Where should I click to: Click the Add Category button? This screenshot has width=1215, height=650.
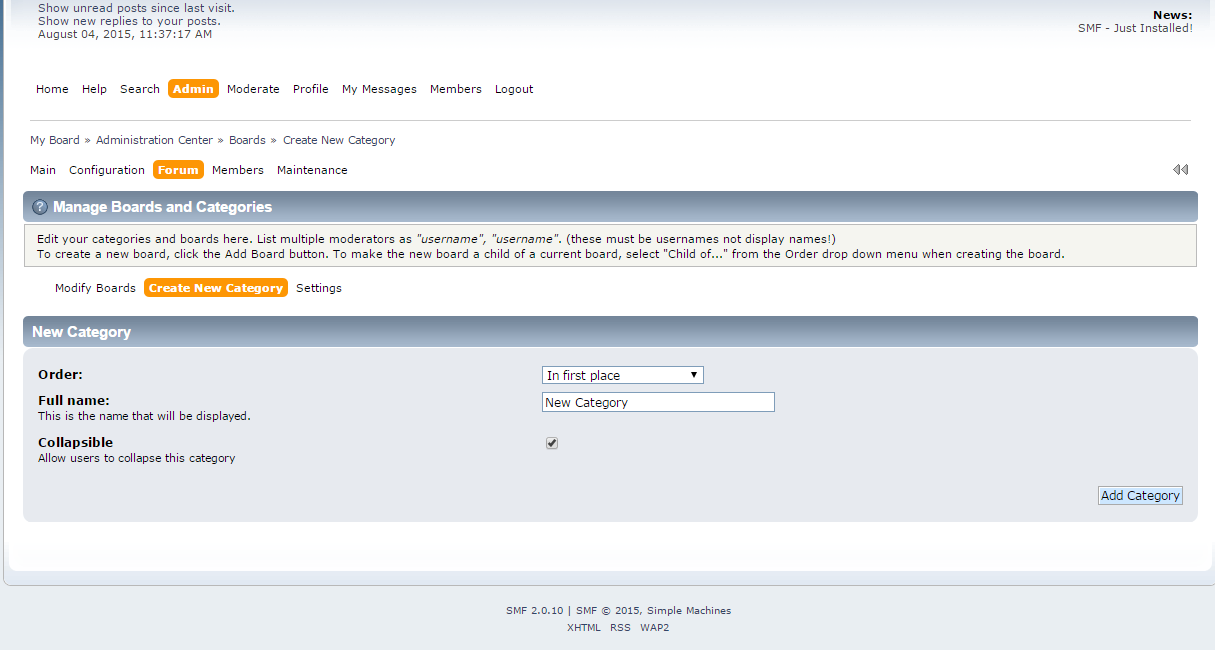[x=1140, y=495]
